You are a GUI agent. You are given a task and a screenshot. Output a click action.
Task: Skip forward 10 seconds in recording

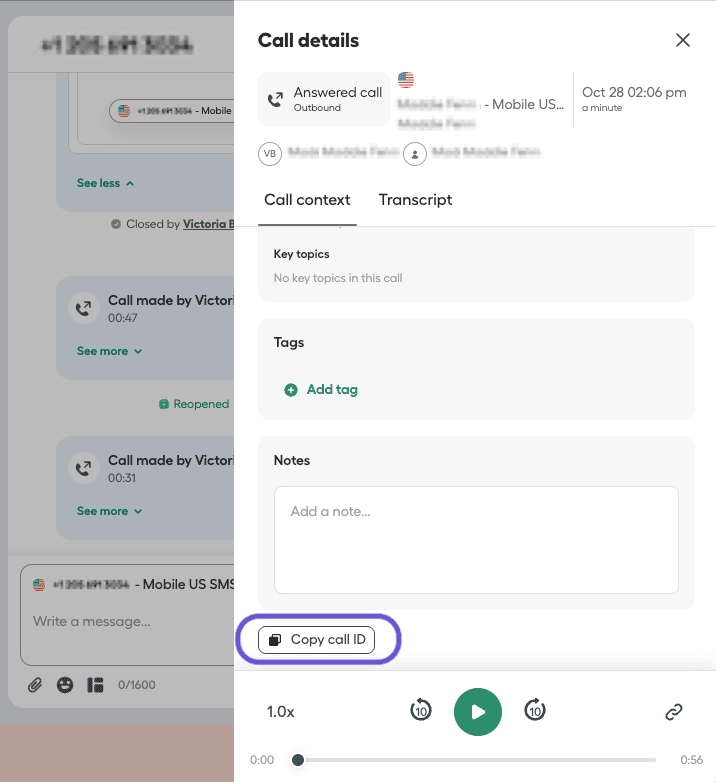(535, 711)
